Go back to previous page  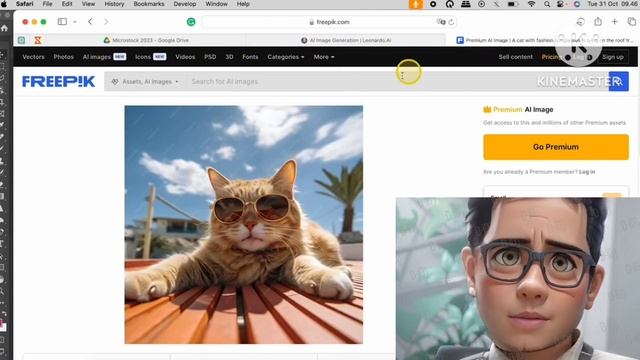click(x=90, y=22)
